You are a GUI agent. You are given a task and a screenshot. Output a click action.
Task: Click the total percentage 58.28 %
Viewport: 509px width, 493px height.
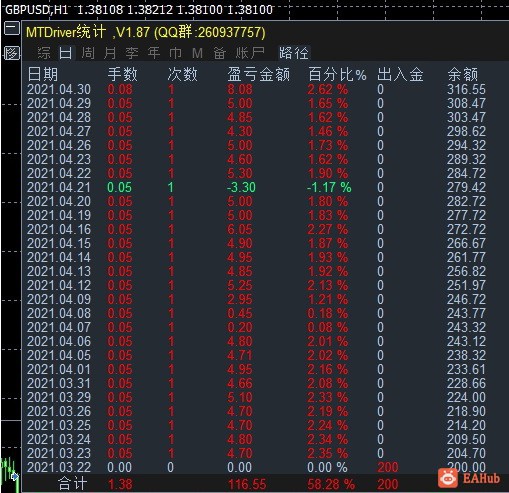coord(331,484)
